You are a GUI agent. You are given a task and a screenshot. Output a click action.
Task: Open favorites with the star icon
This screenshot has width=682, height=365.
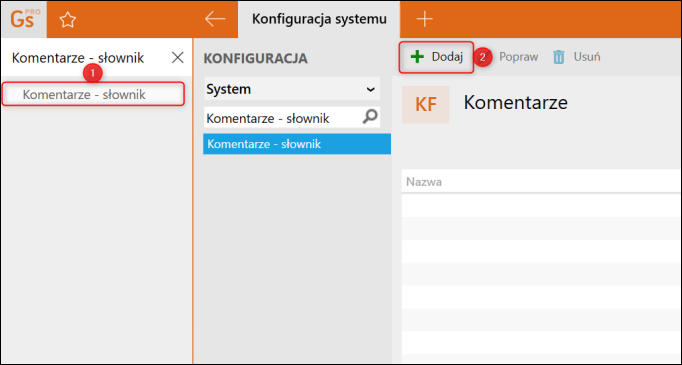(x=68, y=20)
